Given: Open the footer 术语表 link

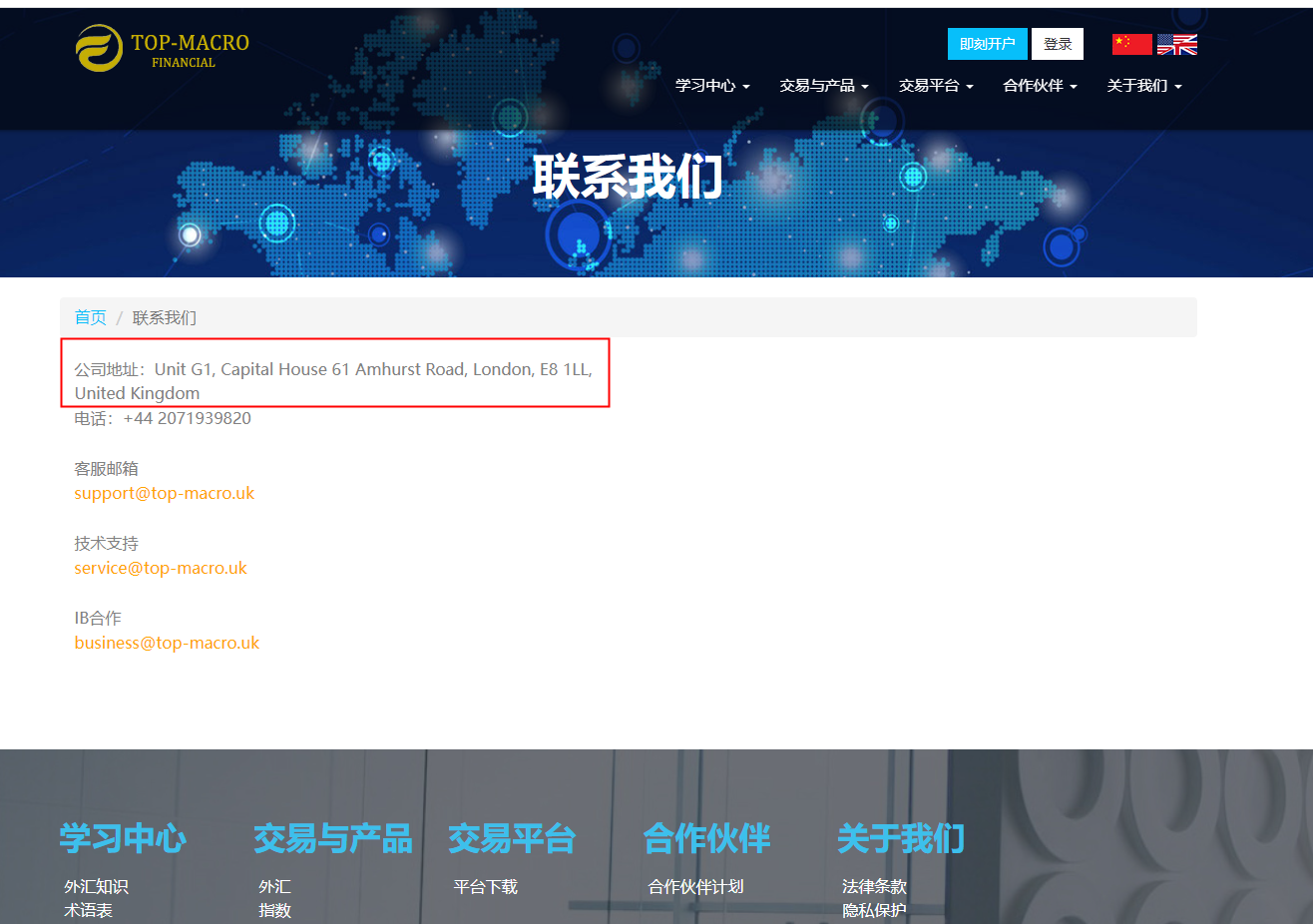Looking at the screenshot, I should click(89, 910).
